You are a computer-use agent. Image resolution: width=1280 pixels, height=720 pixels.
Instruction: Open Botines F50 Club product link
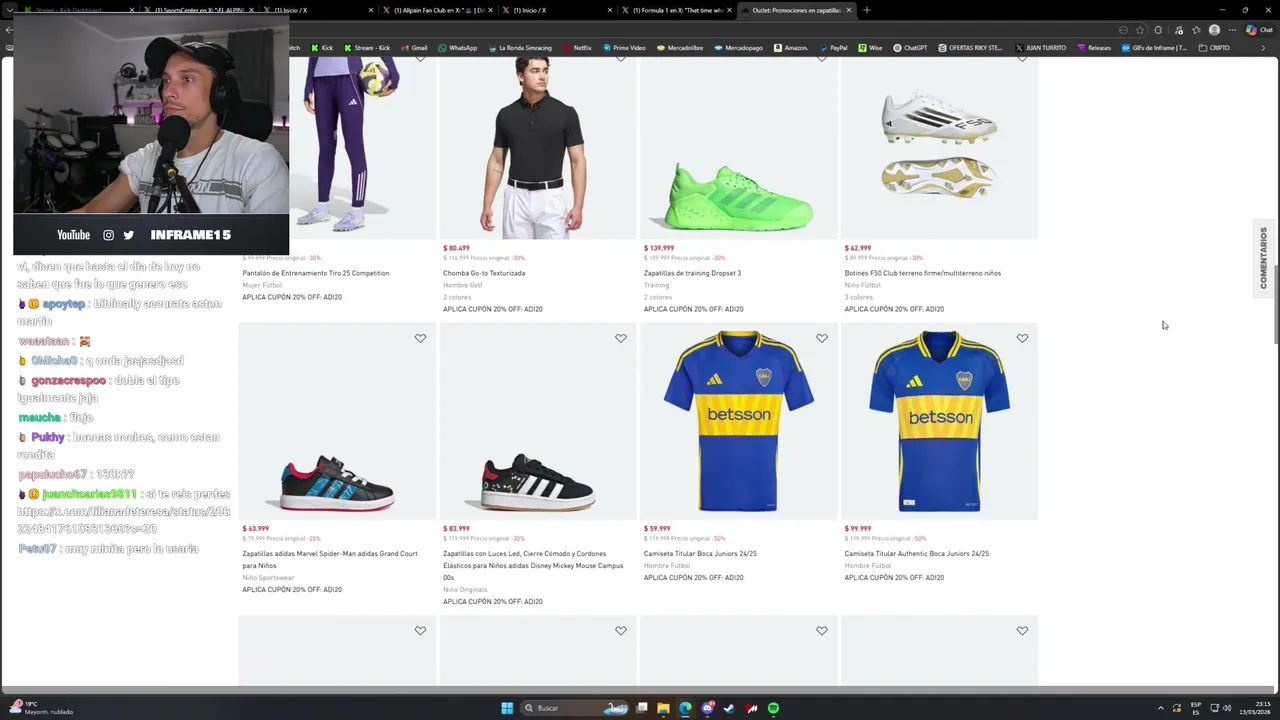(x=922, y=273)
